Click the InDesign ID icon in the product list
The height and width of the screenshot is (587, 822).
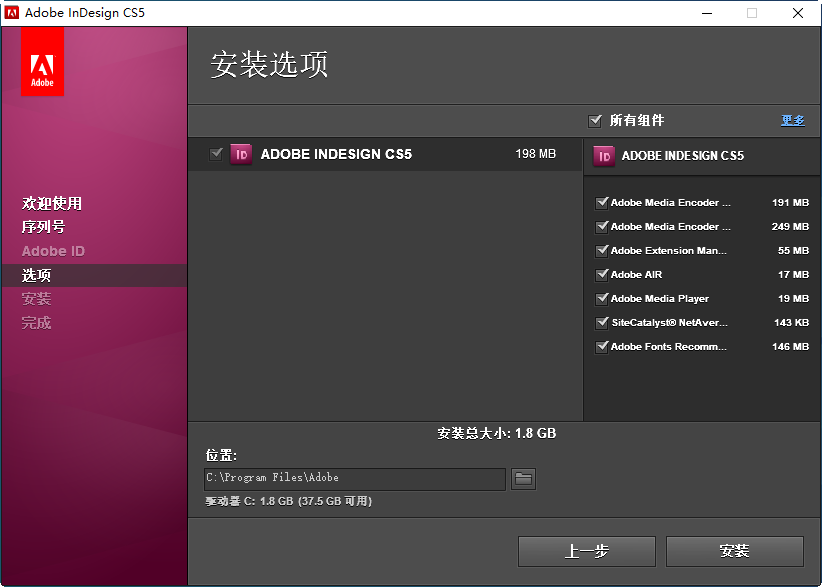click(x=240, y=154)
